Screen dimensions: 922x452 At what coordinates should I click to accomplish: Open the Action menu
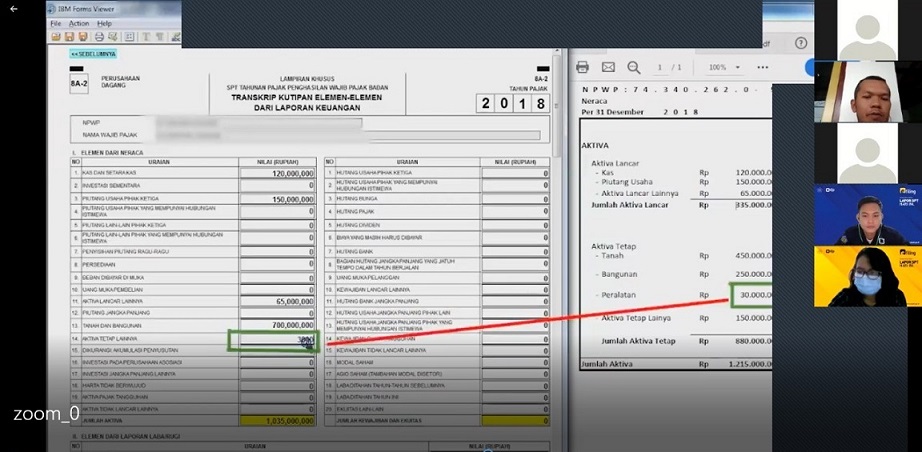(79, 23)
